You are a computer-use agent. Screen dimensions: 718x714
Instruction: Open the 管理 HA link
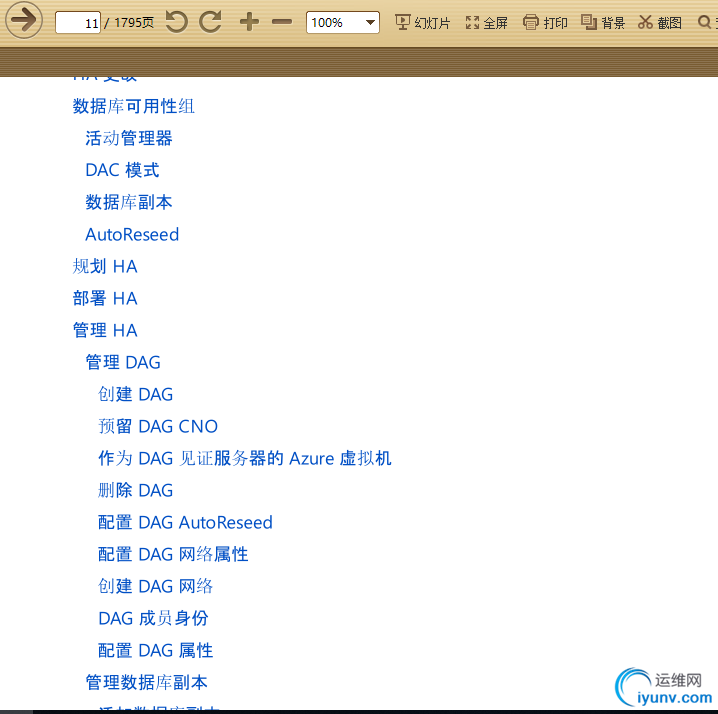[x=105, y=331]
